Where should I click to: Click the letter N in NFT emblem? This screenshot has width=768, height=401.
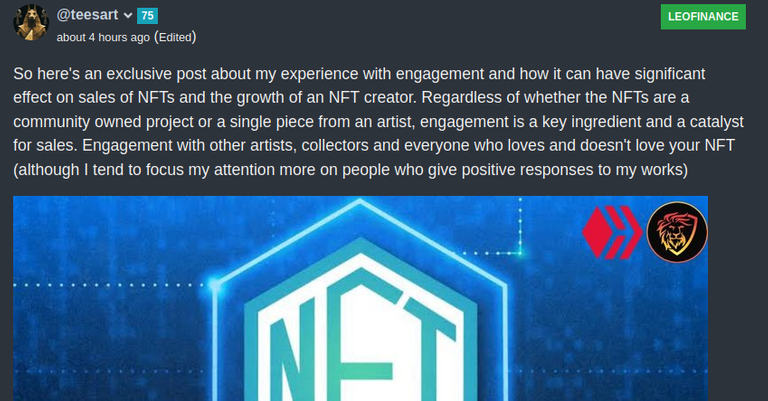(293, 353)
